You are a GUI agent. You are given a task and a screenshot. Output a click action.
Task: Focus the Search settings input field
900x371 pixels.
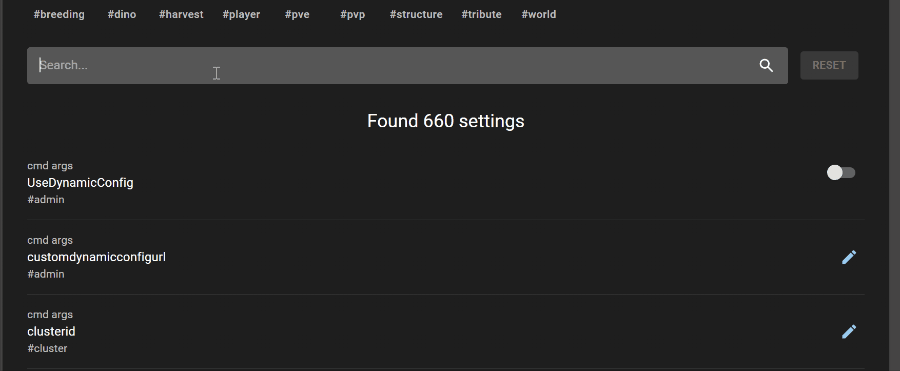click(396, 65)
